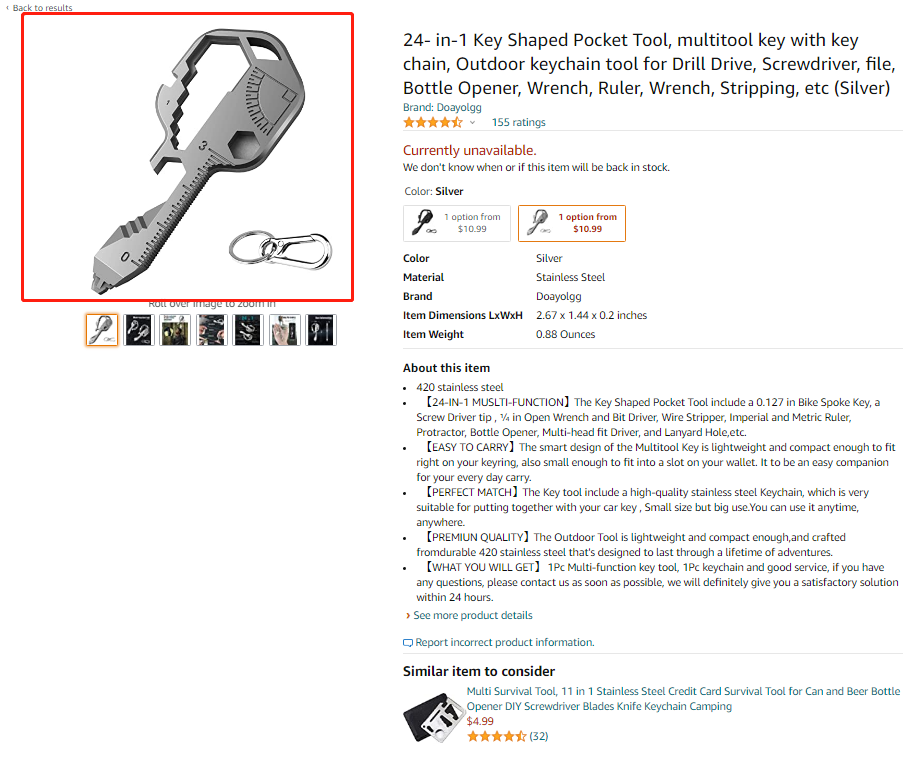Select the first product thumbnail
This screenshot has height=770, width=917.
click(102, 330)
